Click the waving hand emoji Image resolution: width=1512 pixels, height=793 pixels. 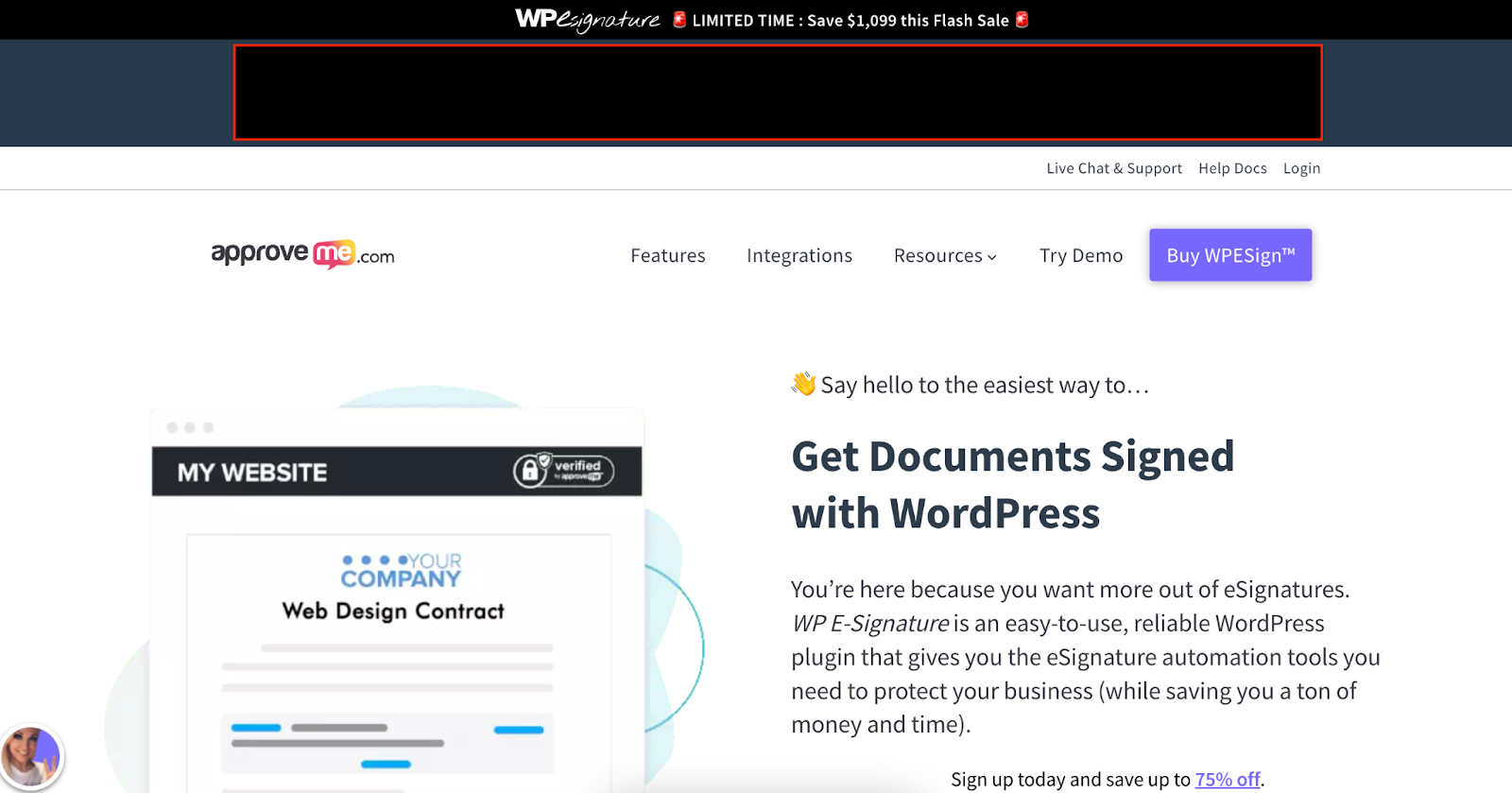click(x=803, y=384)
